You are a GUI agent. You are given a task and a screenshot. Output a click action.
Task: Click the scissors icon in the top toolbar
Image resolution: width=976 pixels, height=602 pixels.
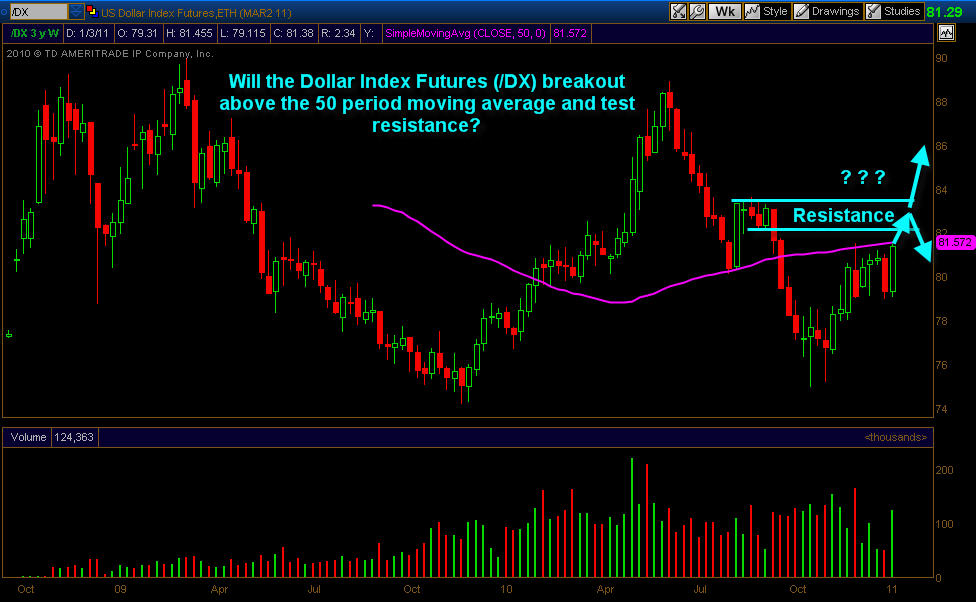point(678,11)
